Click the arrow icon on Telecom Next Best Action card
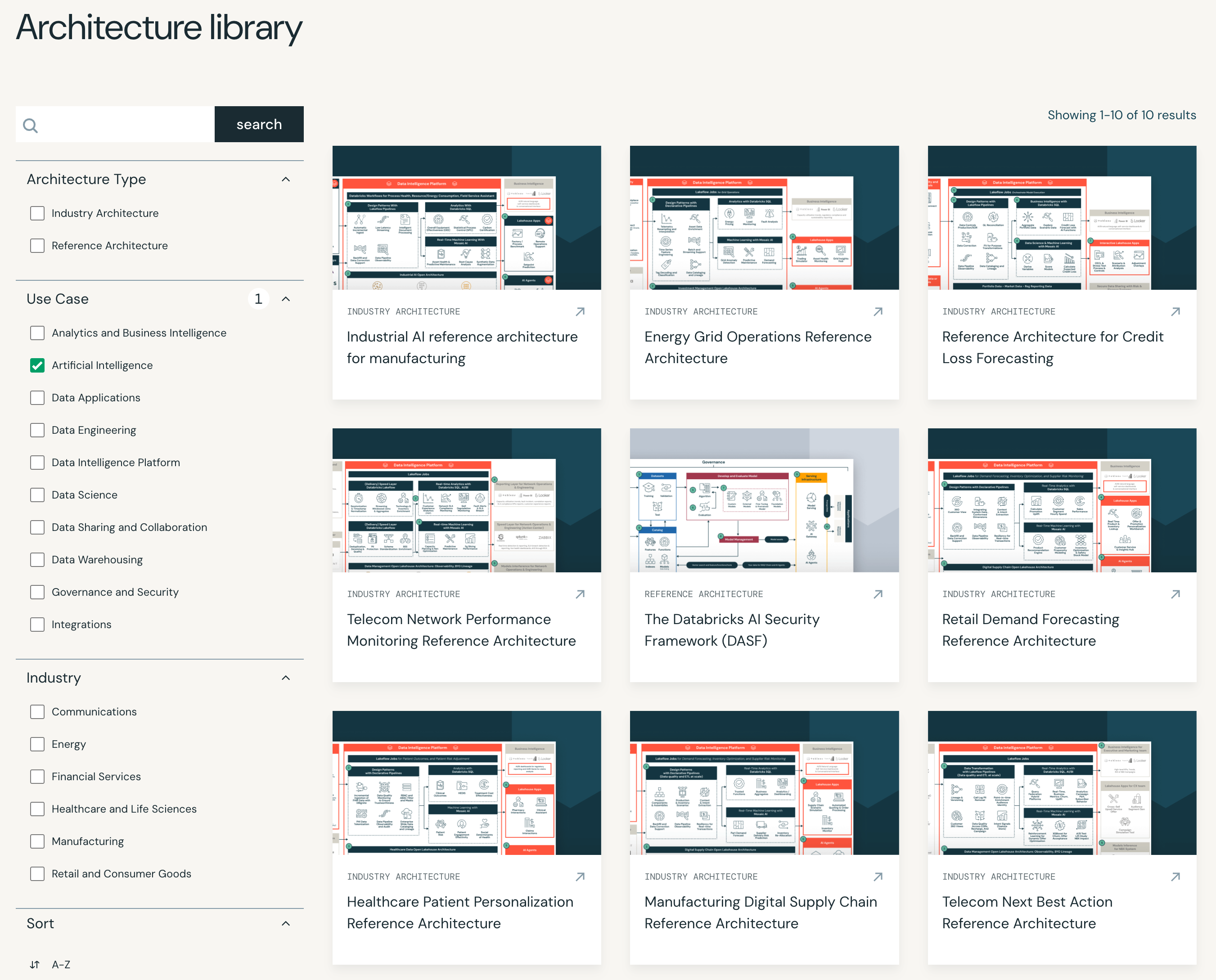The image size is (1216, 980). pyautogui.click(x=1176, y=877)
